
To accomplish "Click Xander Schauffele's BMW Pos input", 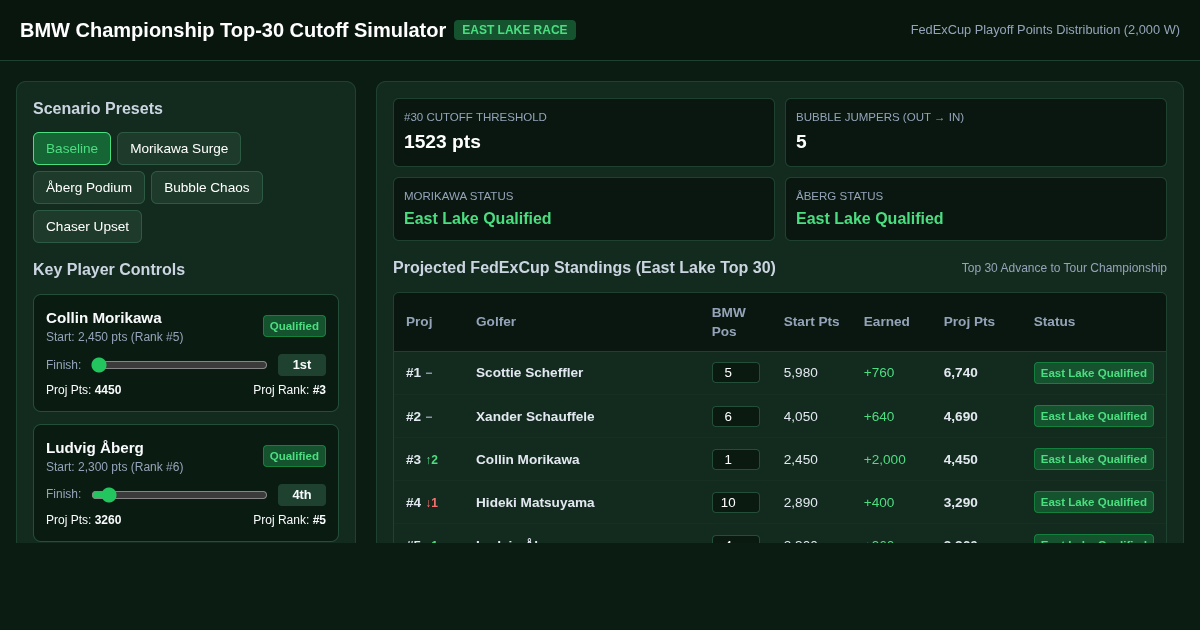I will pyautogui.click(x=735, y=416).
